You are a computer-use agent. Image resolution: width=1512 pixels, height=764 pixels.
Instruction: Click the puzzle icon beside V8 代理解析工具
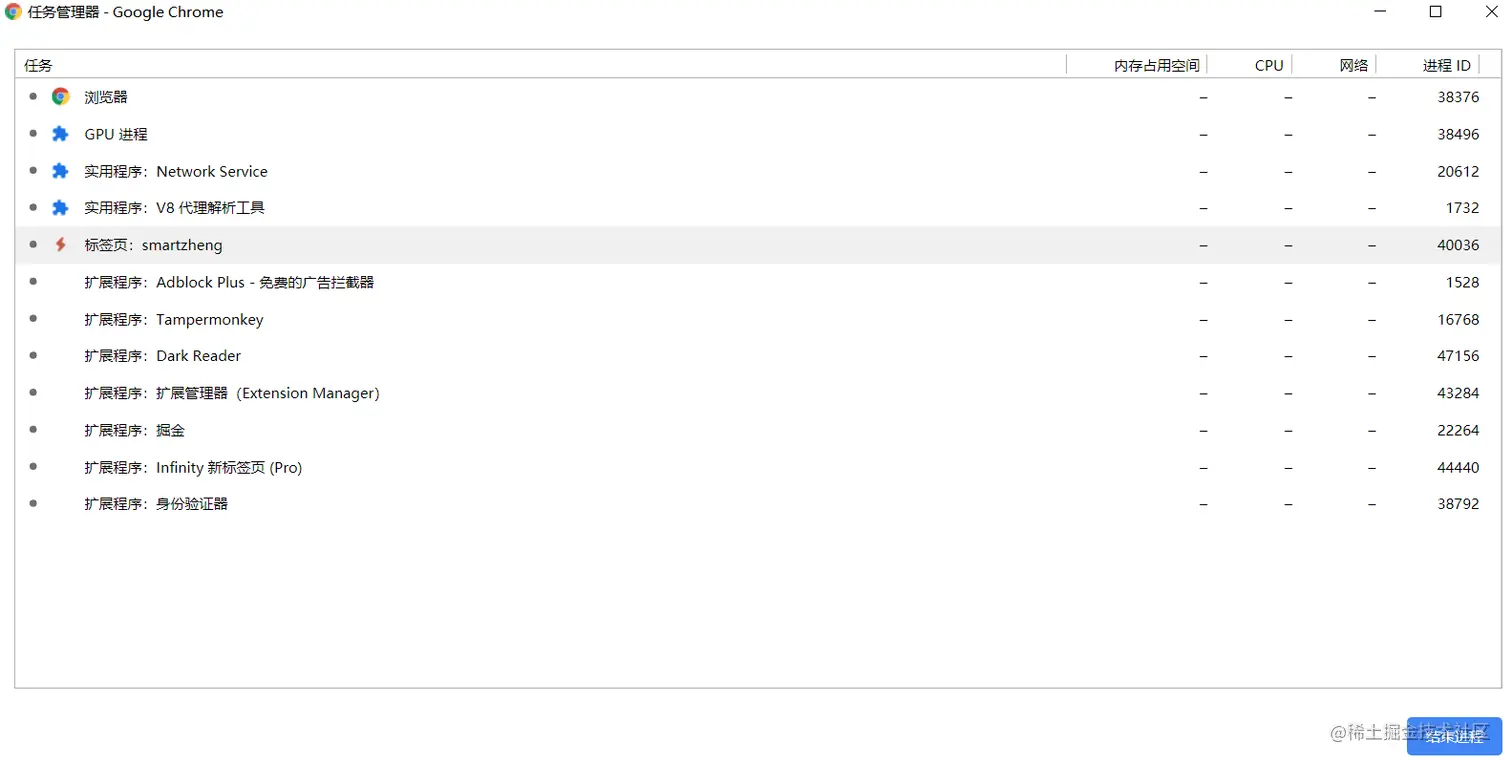60,208
